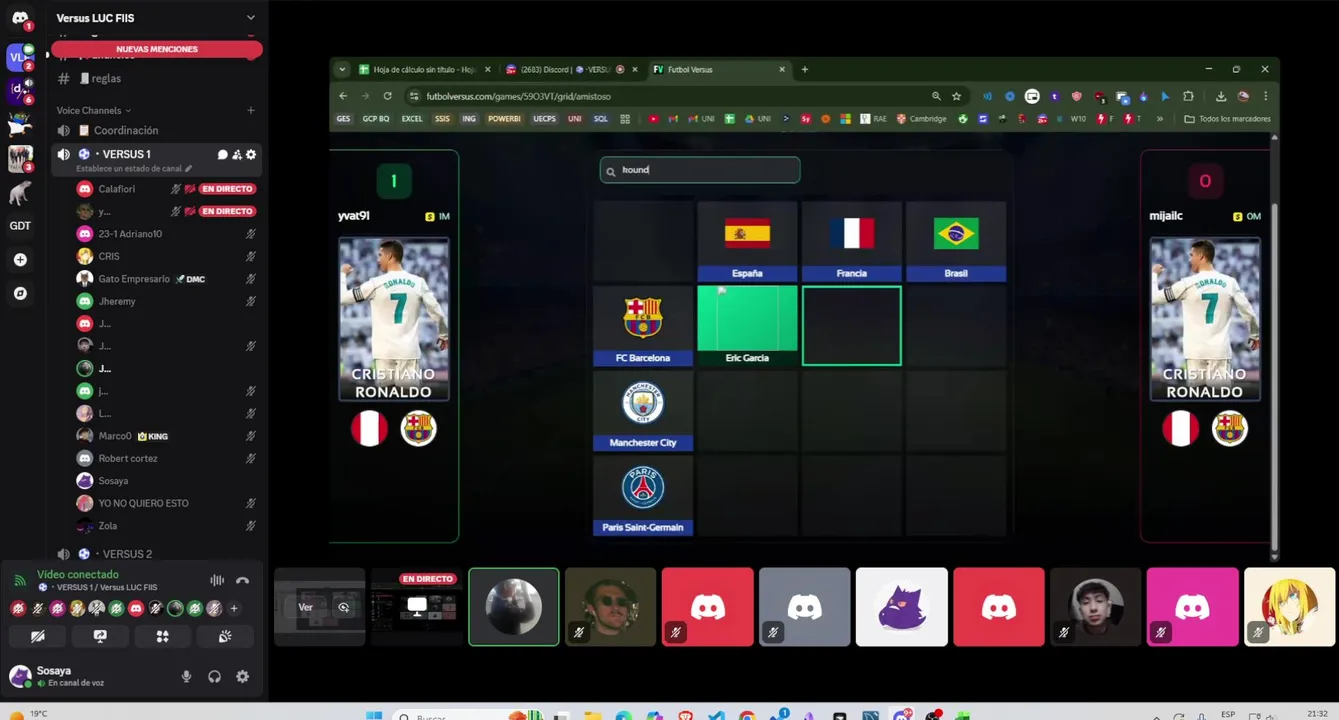
Task: Toggle camera on in voice panel
Action: click(38, 636)
